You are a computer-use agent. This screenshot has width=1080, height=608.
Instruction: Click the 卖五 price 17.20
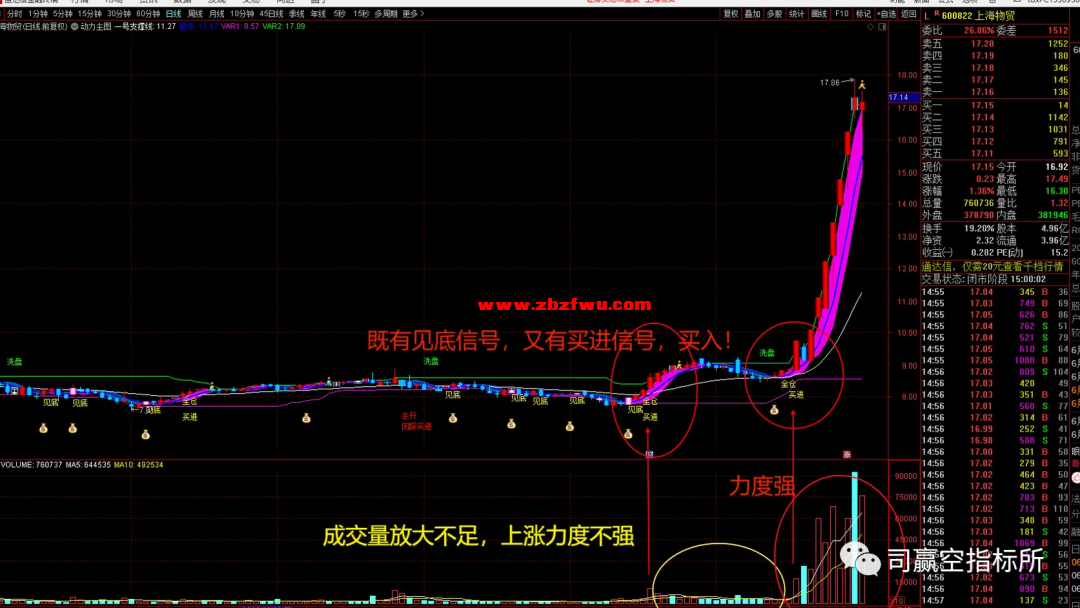point(982,43)
